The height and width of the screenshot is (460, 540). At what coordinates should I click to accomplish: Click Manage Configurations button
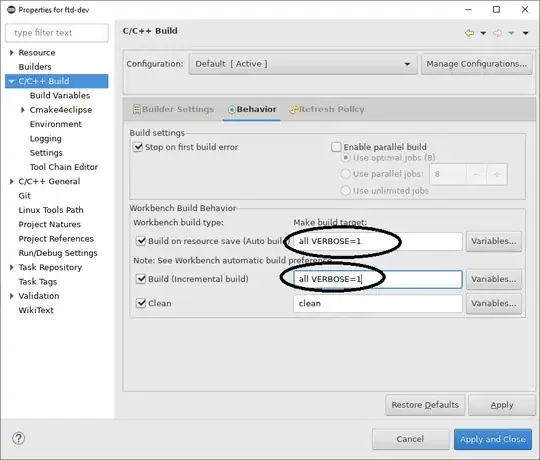pos(477,64)
